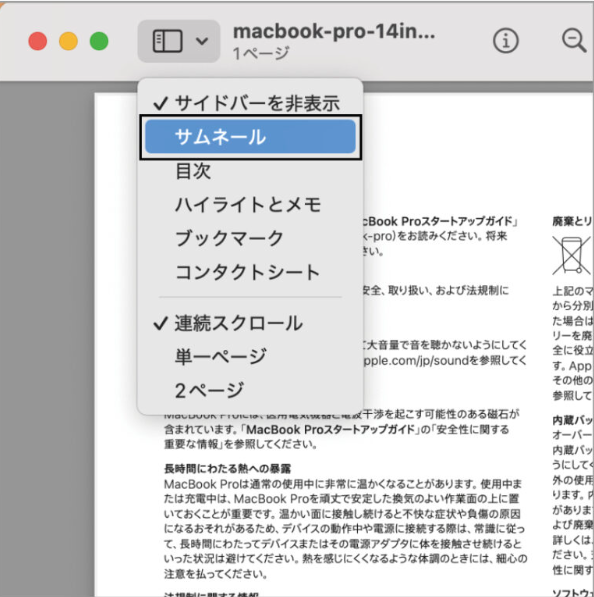The image size is (594, 597).
Task: Click the 1ページ page count subtitle
Action: (261, 54)
